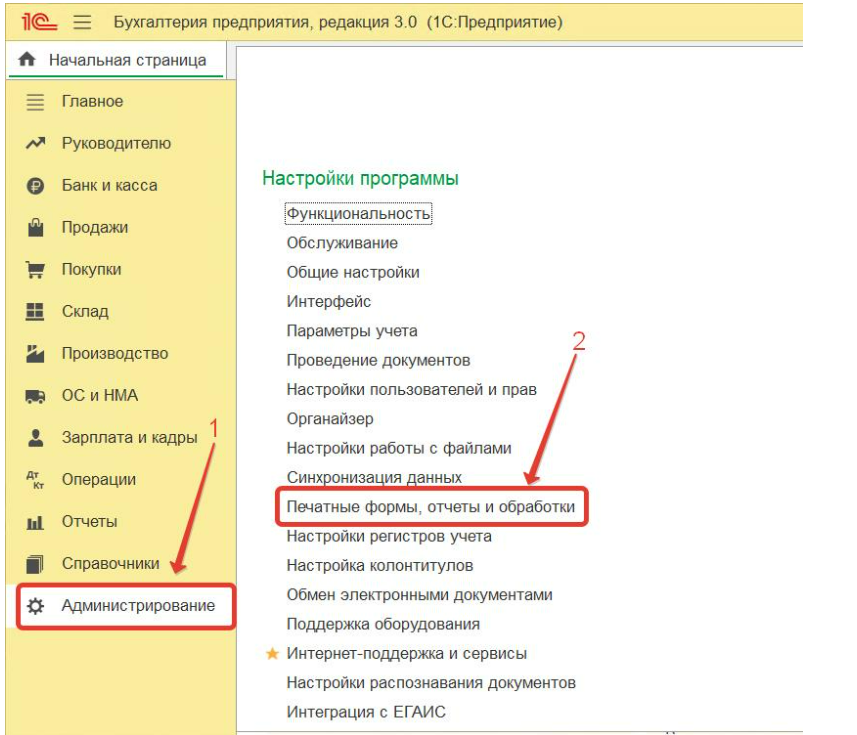Open Настройки распознавания документов link
The image size is (857, 735).
(x=431, y=683)
